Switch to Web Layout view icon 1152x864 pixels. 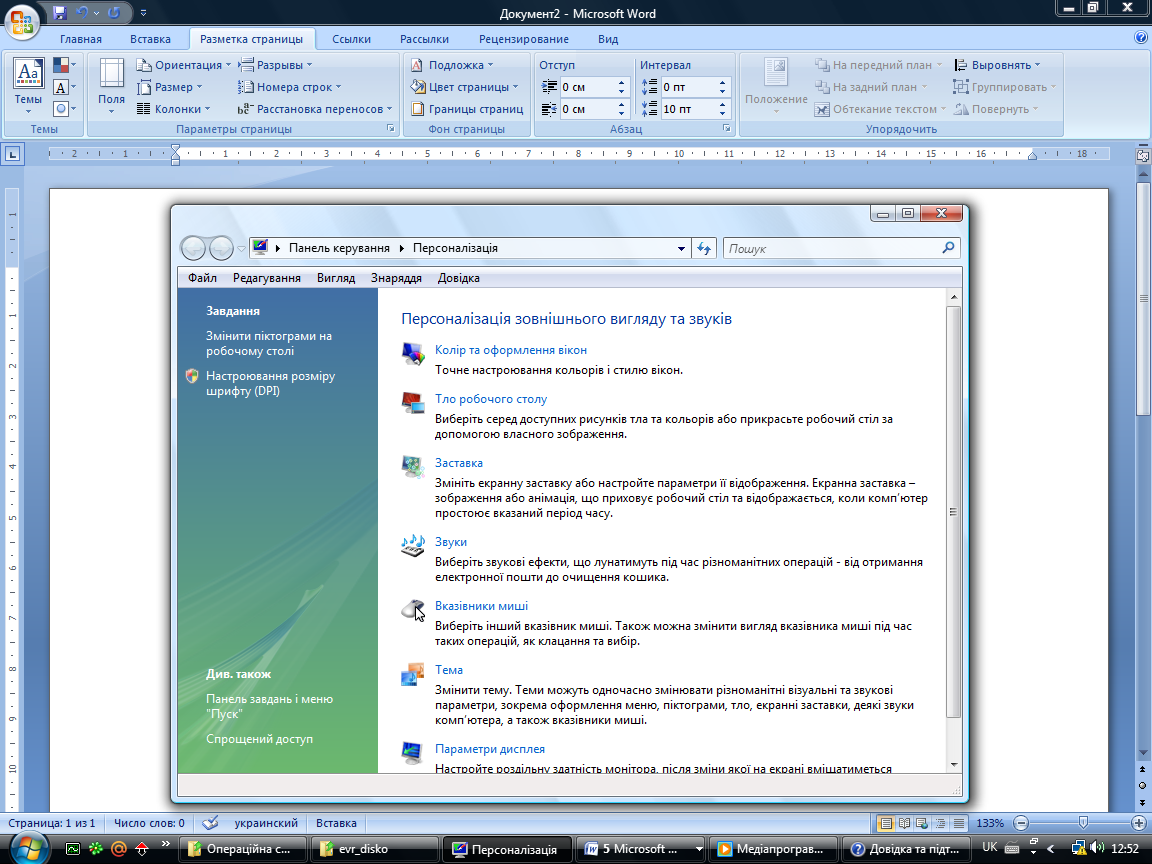922,824
